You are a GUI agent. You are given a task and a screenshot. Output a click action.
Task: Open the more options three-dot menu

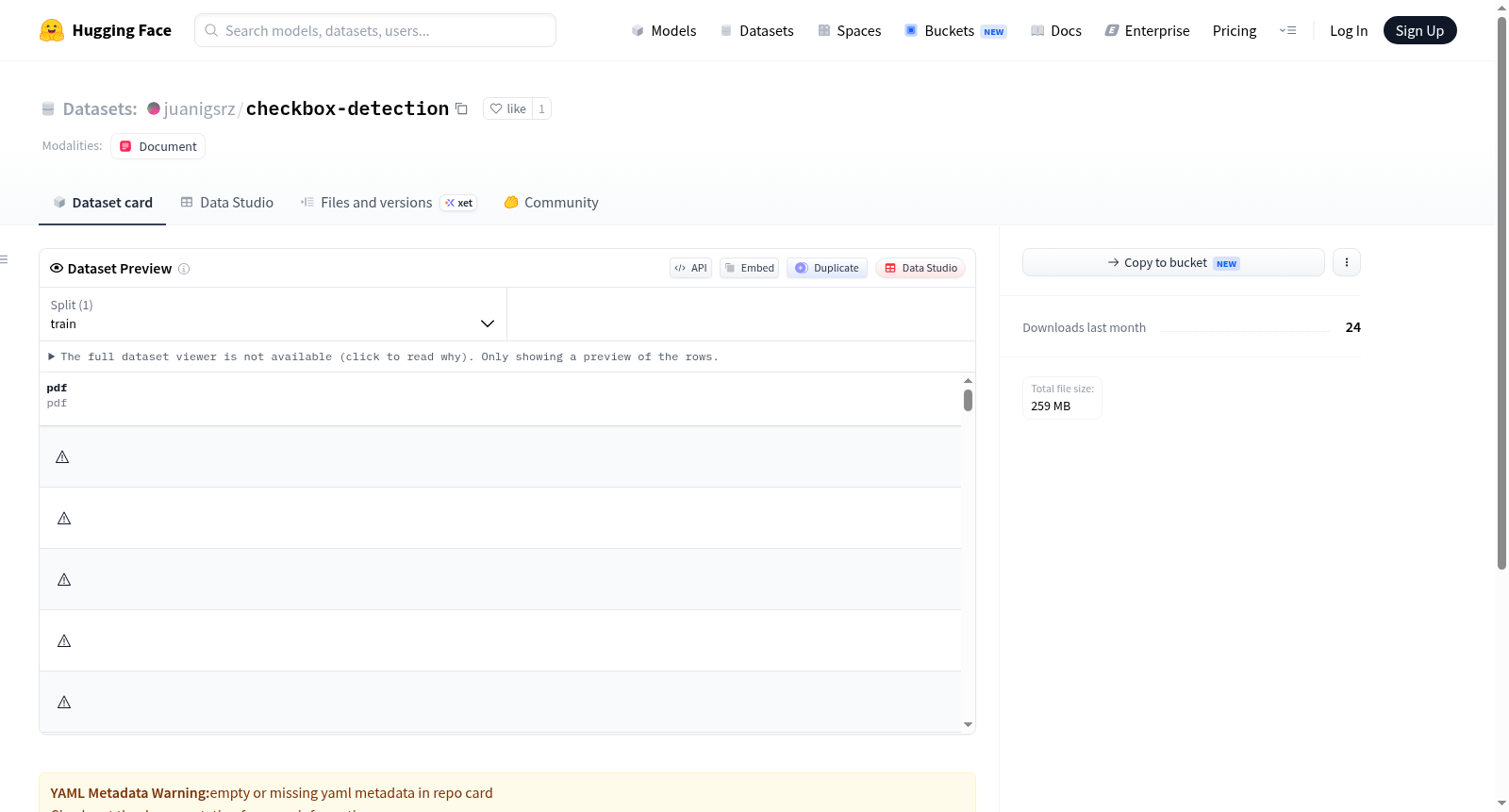tap(1347, 262)
